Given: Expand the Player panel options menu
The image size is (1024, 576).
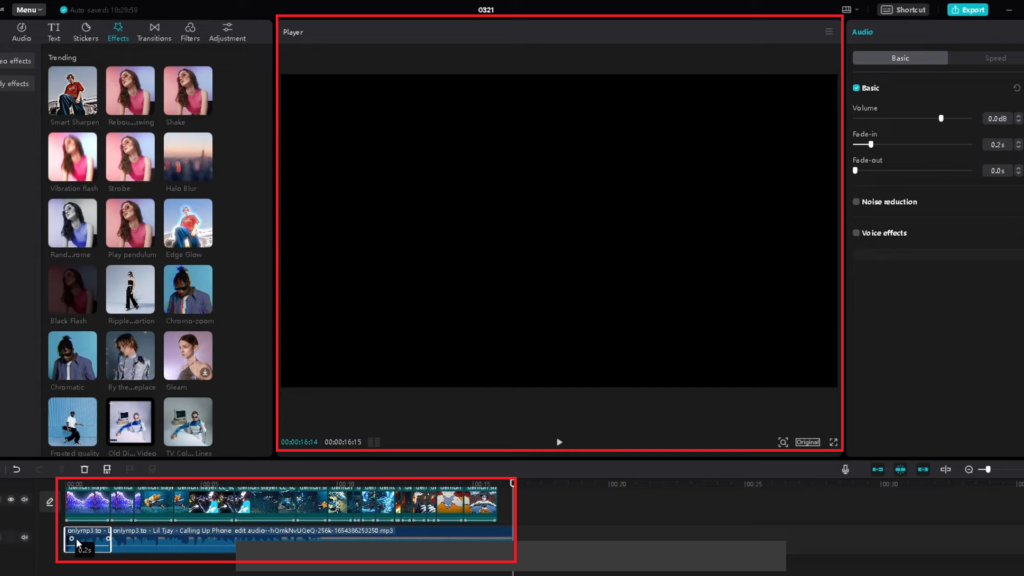Looking at the screenshot, I should point(829,30).
